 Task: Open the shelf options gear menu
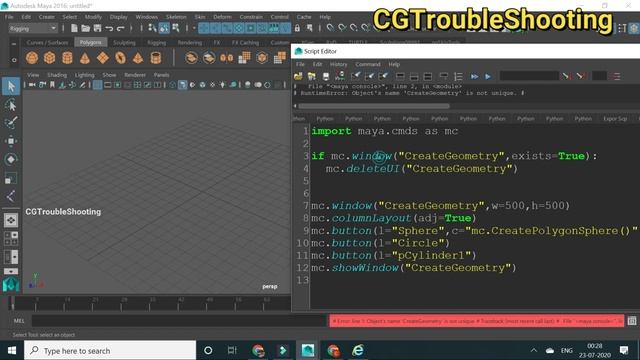click(x=14, y=60)
